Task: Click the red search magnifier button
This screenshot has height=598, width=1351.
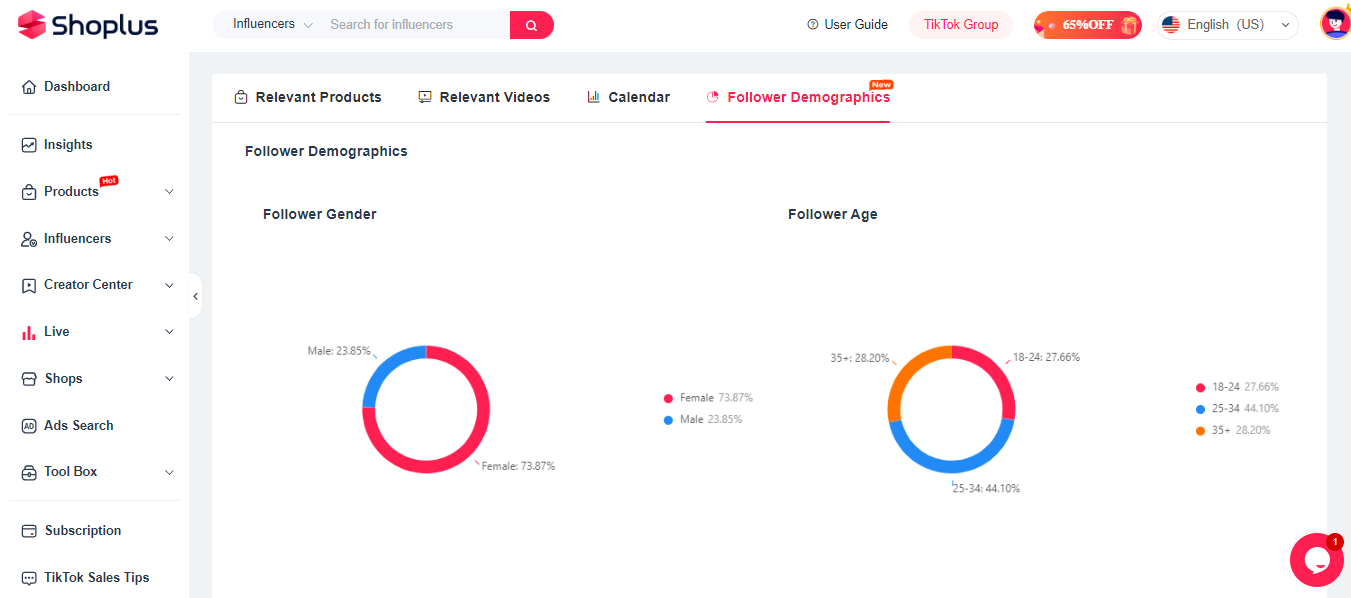Action: 532,25
